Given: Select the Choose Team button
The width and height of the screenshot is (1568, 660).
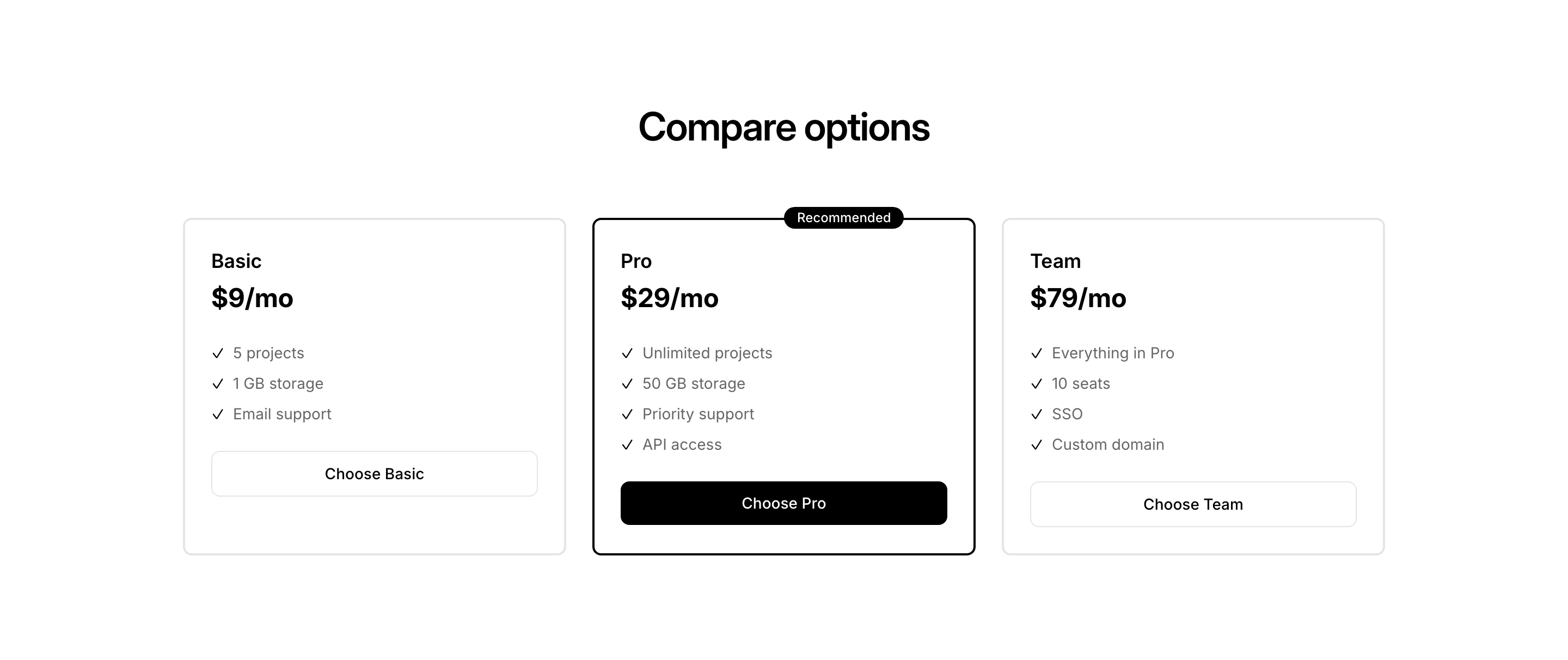Looking at the screenshot, I should point(1192,504).
